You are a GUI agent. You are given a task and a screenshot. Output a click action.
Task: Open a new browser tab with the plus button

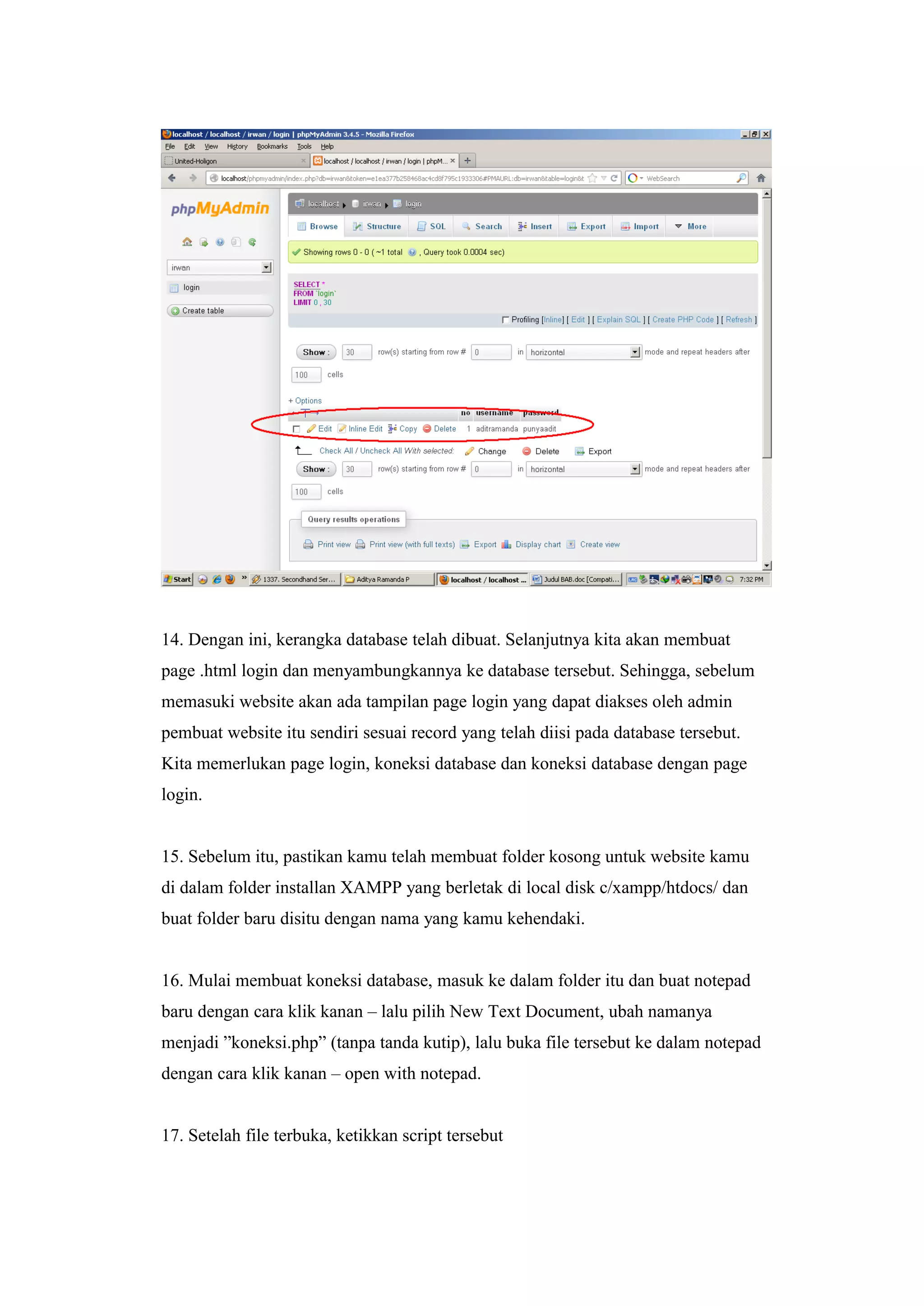[x=467, y=161]
